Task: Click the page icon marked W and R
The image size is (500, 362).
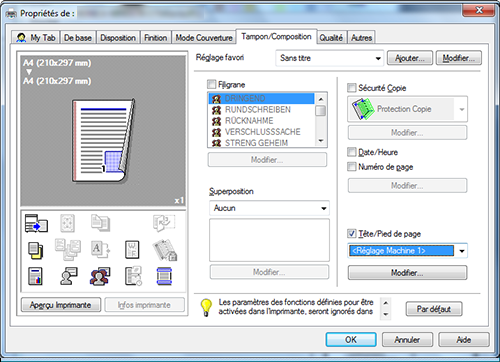Action: (x=132, y=250)
